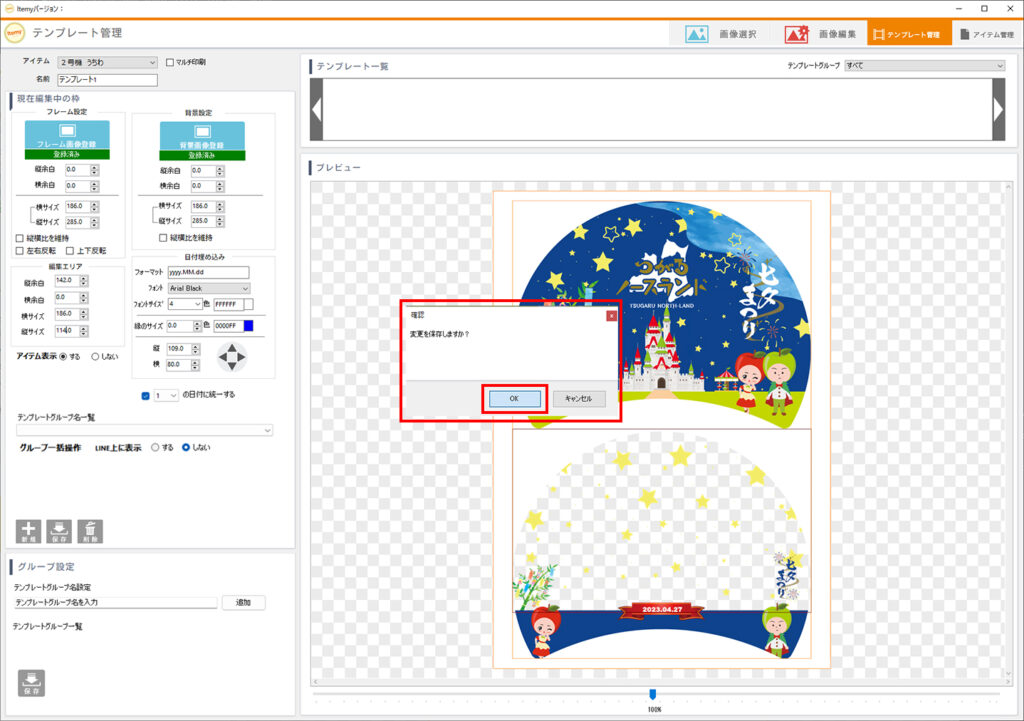The width and height of the screenshot is (1024, 721).
Task: Check the 左右反転 checkbox
Action: coord(20,250)
